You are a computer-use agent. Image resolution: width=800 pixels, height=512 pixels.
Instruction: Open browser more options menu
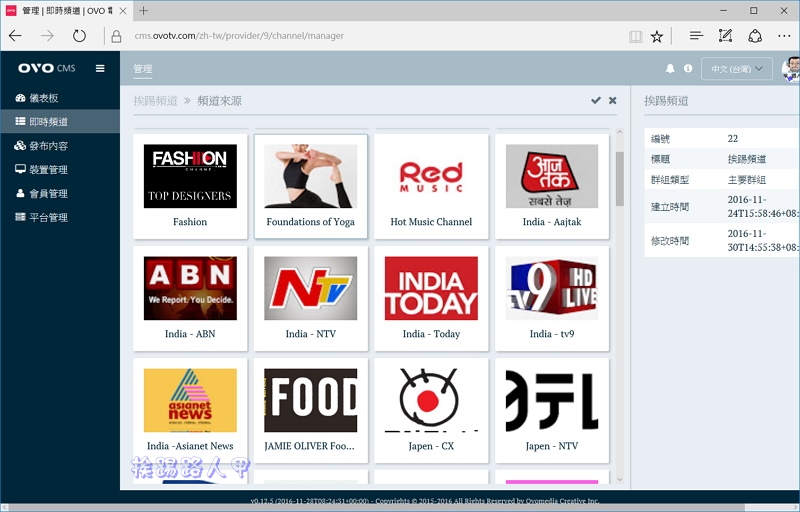tap(784, 36)
